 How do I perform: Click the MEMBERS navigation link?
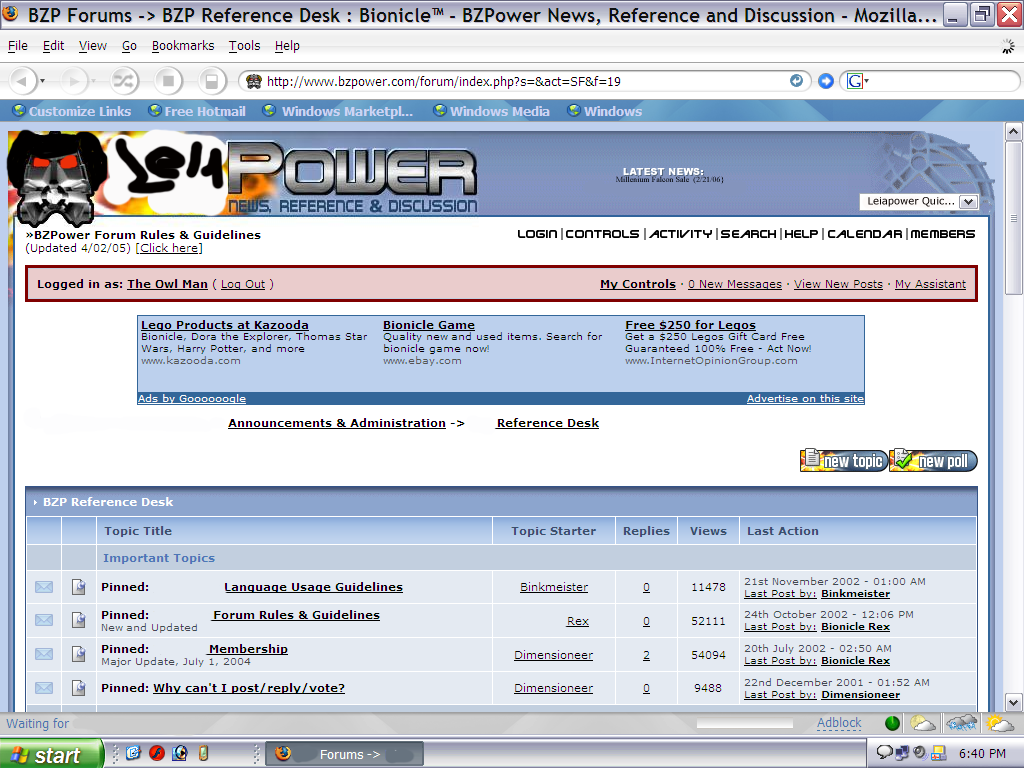click(942, 234)
